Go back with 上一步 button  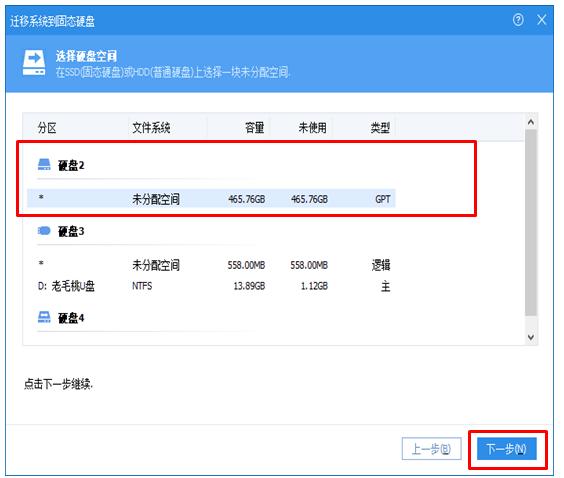tap(431, 449)
